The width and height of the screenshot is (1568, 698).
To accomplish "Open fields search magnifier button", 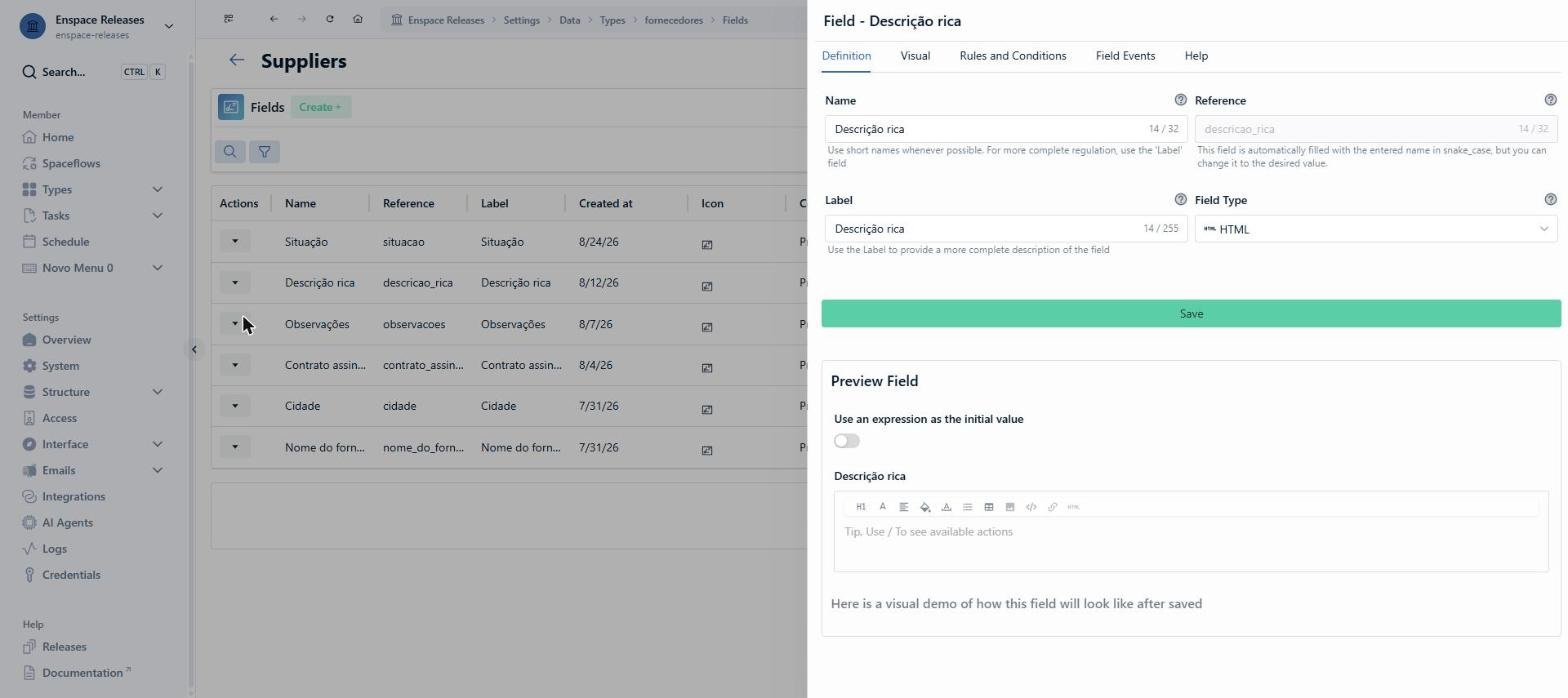I will coord(230,152).
